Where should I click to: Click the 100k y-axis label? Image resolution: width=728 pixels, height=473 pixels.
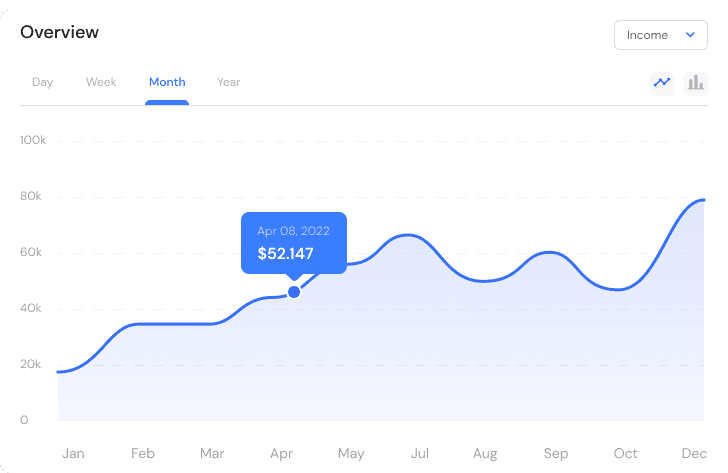(x=33, y=140)
